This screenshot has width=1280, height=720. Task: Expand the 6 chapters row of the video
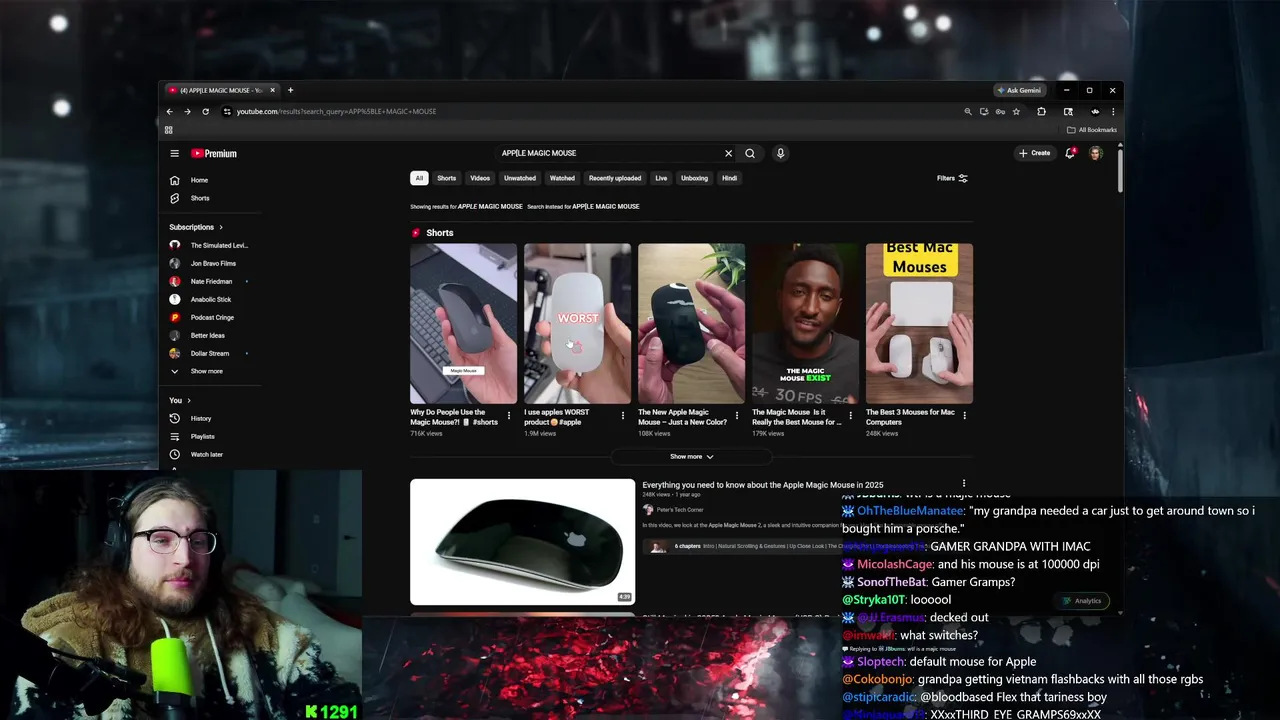(x=740, y=546)
